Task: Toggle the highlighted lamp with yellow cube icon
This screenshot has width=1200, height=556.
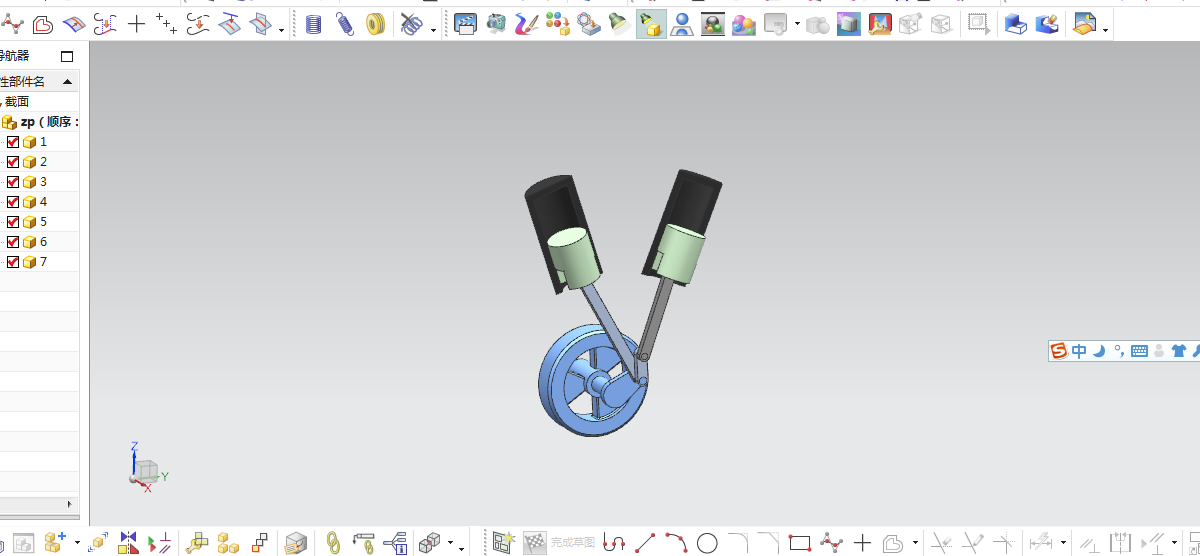Action: 651,24
